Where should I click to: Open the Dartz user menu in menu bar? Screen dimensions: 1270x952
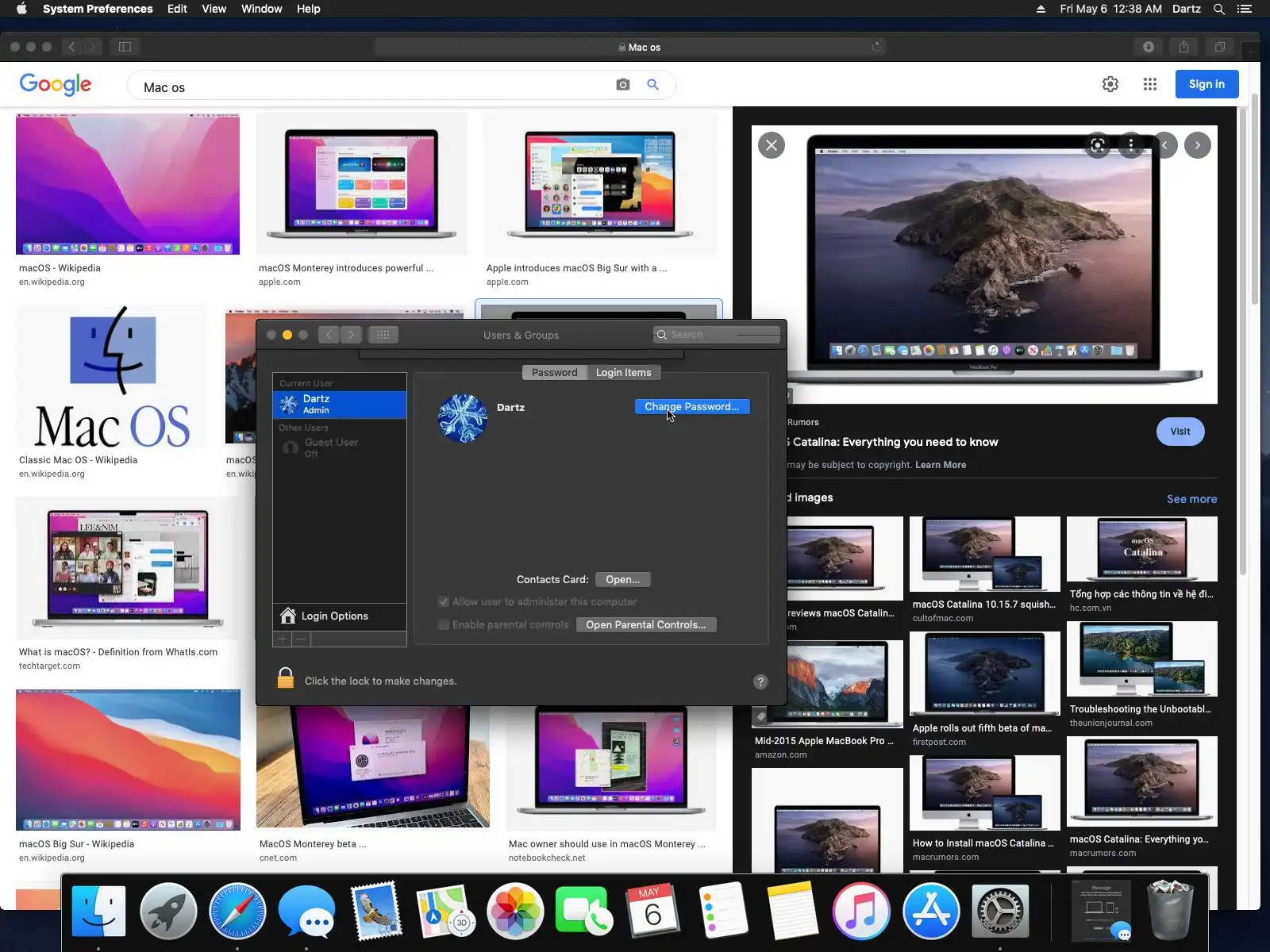coord(1186,9)
